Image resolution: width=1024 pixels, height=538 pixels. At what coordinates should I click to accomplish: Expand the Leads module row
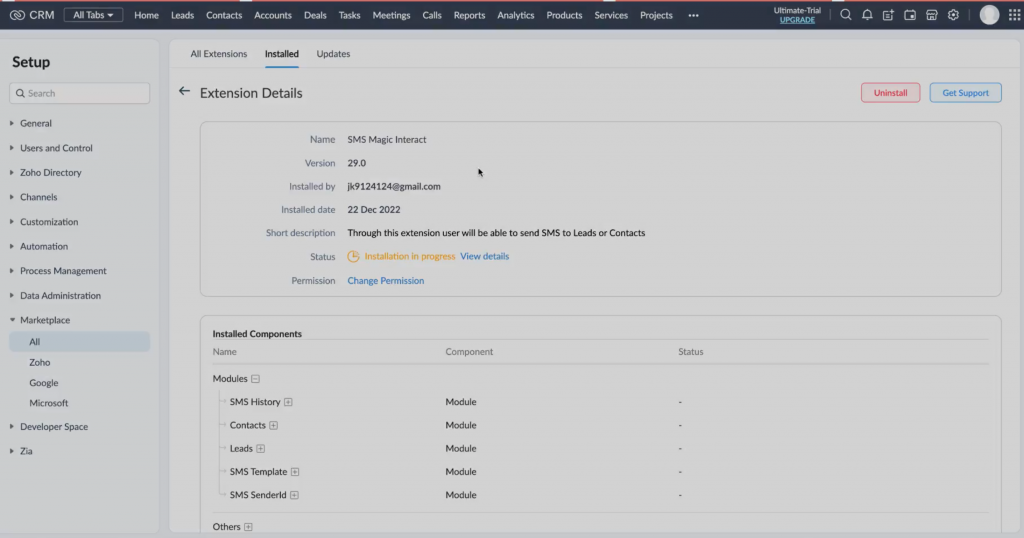[261, 449]
